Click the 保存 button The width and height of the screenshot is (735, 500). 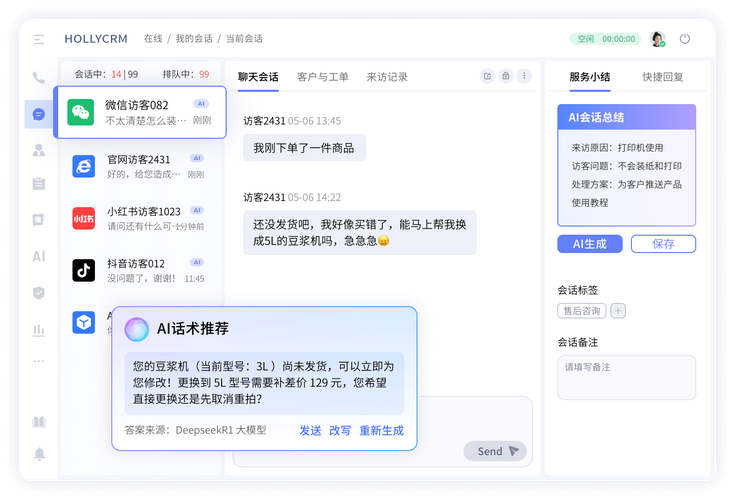(663, 244)
